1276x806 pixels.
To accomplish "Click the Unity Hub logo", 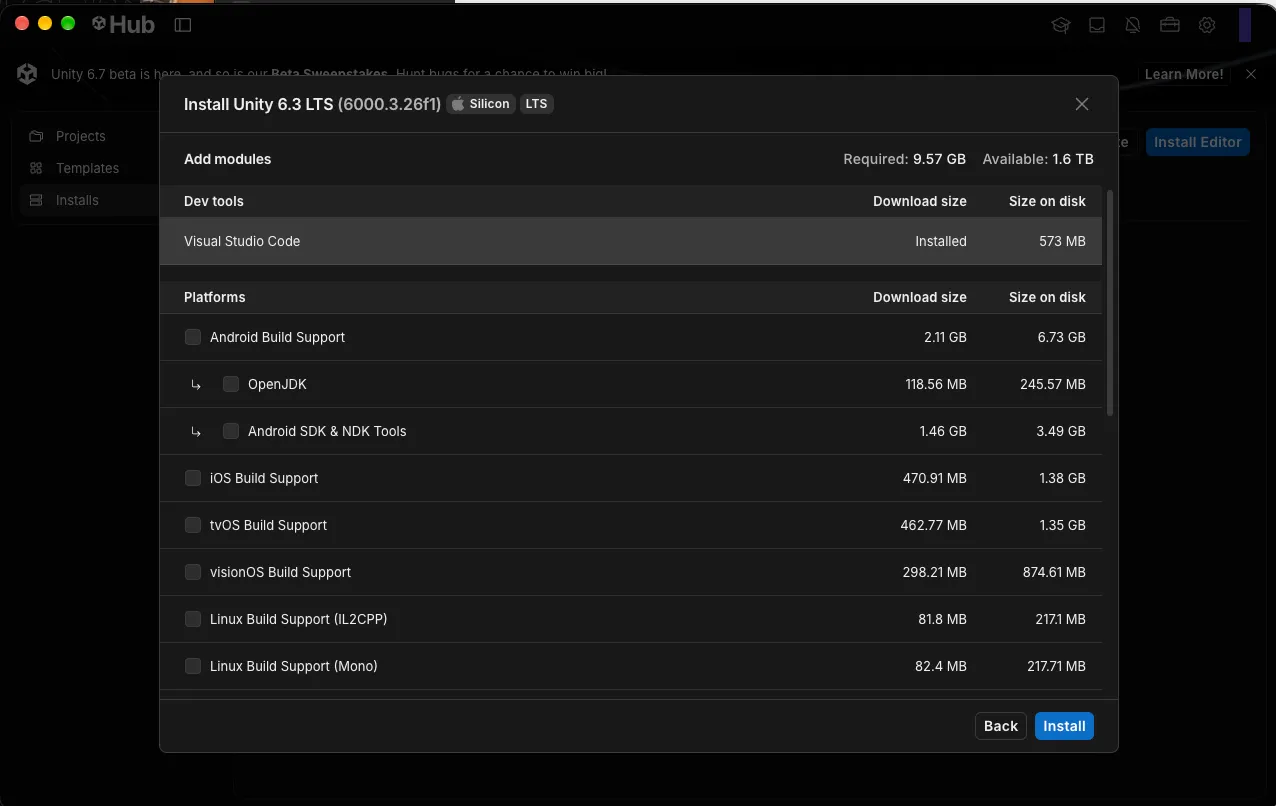I will point(123,25).
